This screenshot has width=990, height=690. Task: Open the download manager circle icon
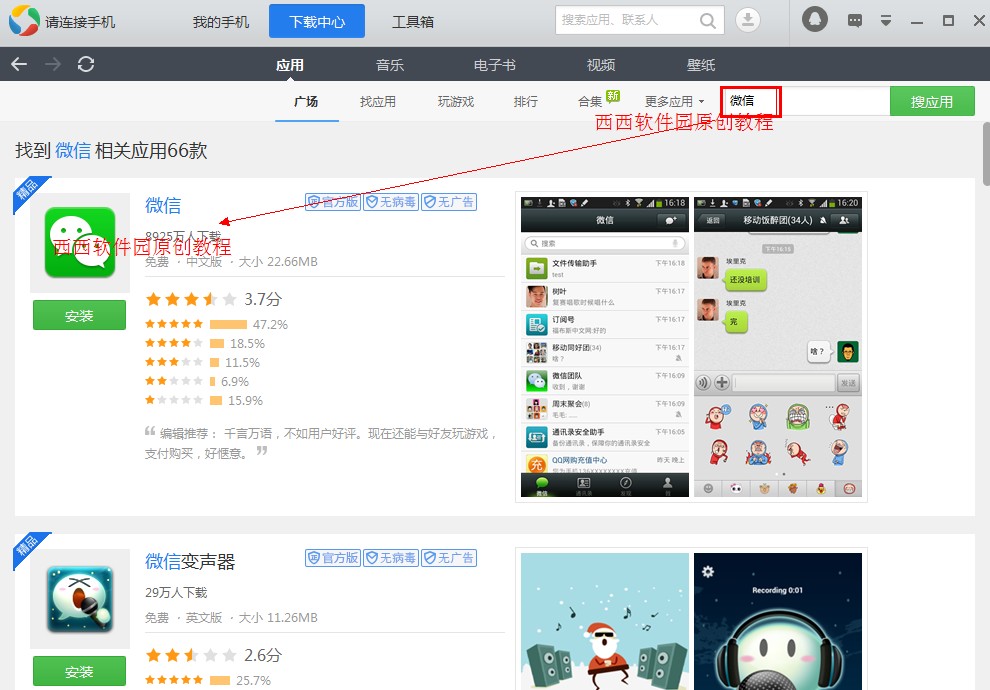[x=748, y=20]
